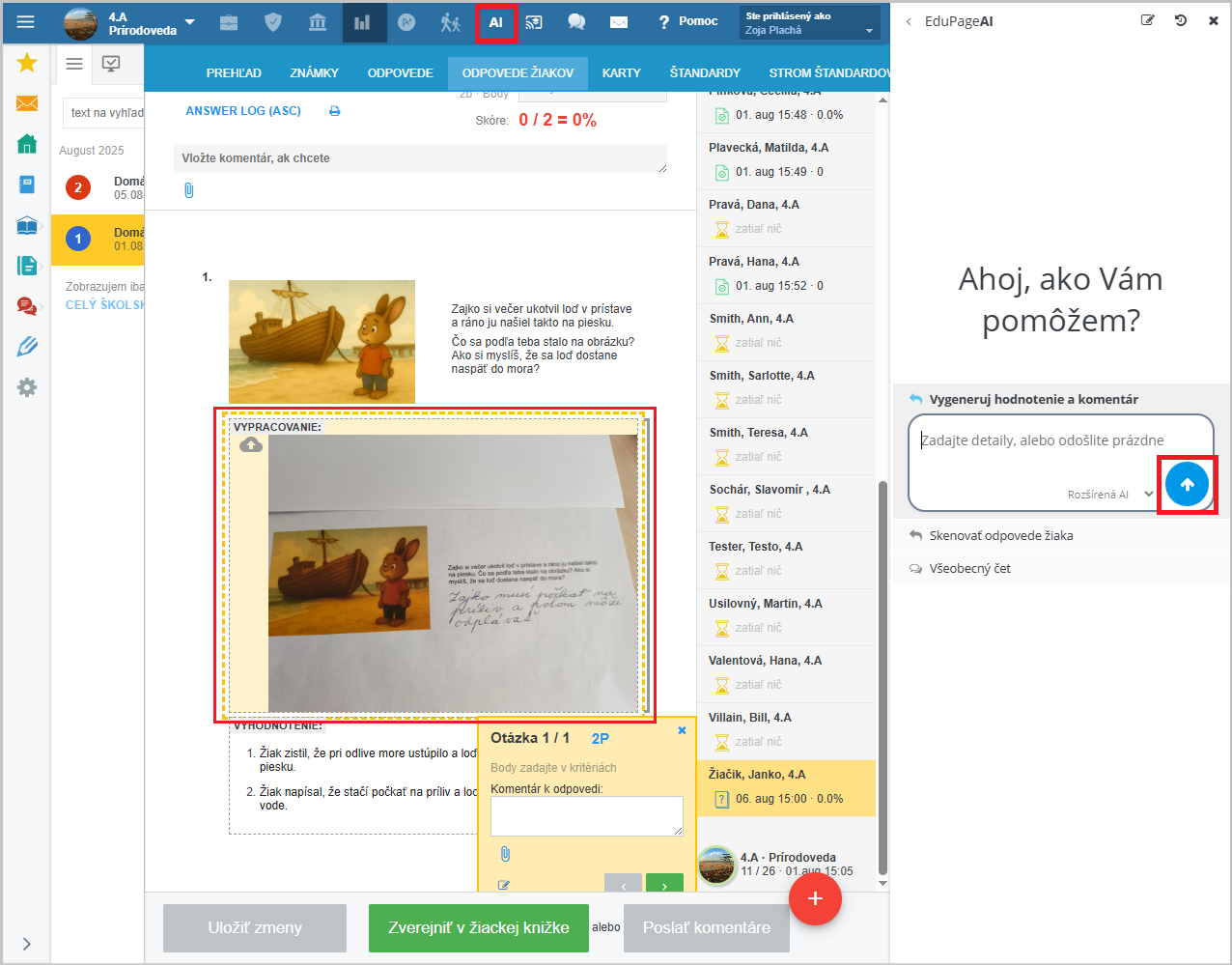
Task: Send the AI prompt with blue arrow button
Action: [x=1187, y=484]
